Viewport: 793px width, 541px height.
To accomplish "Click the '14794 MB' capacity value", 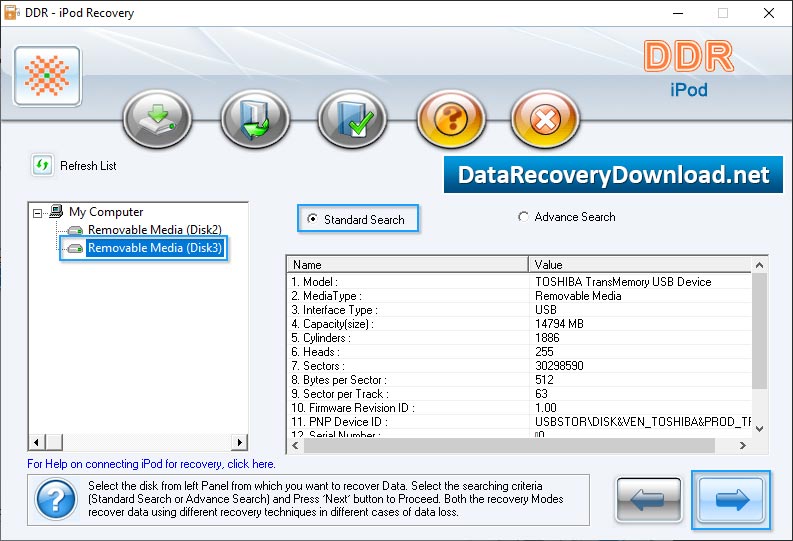I will coord(559,324).
